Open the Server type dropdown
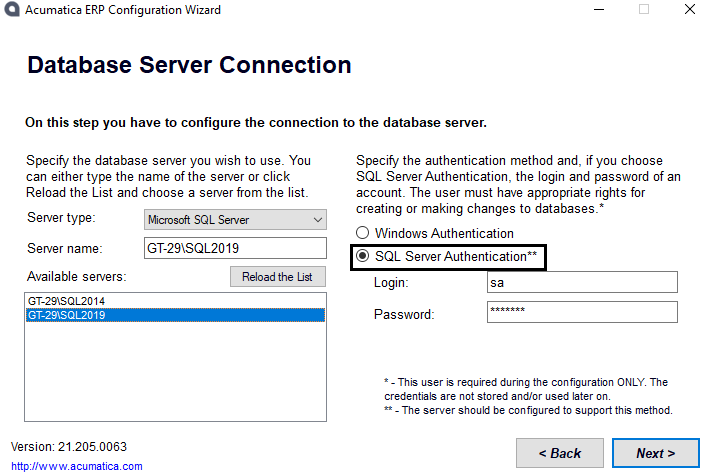Screen dimensions: 705x472 click(x=235, y=220)
